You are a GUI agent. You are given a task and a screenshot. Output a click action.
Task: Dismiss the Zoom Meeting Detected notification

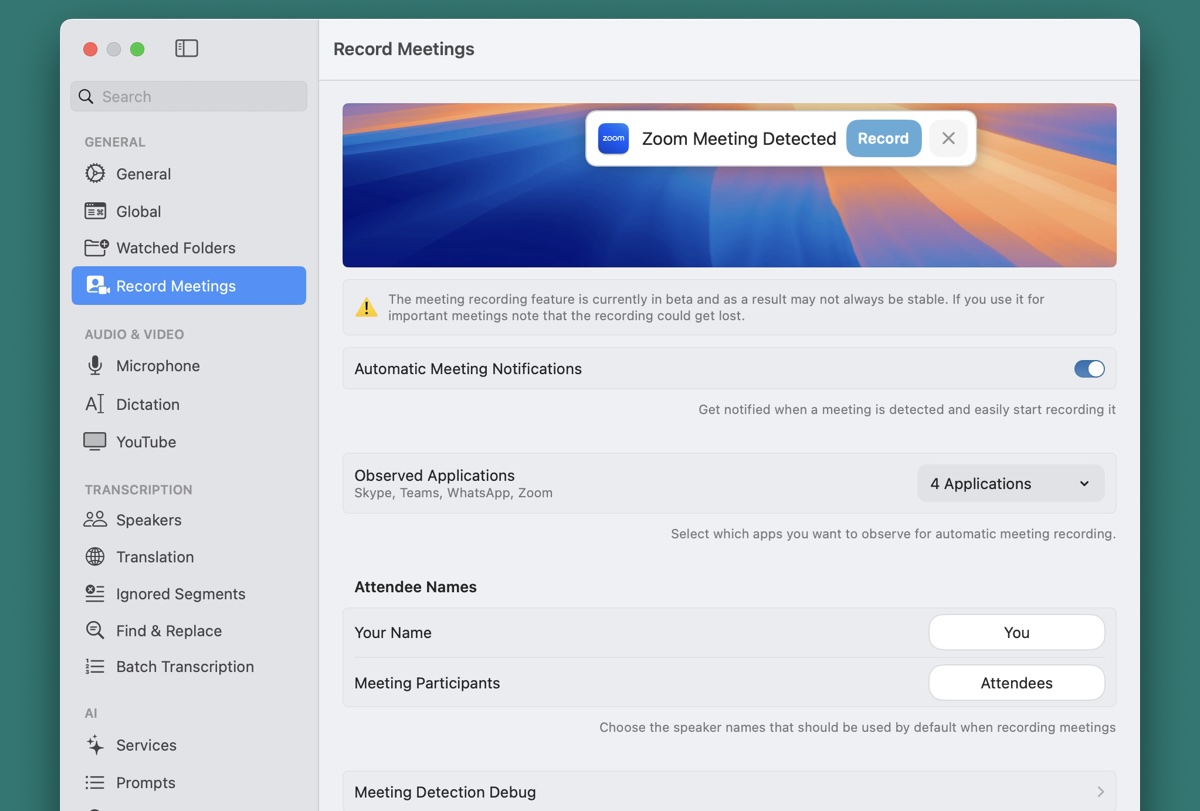(948, 139)
